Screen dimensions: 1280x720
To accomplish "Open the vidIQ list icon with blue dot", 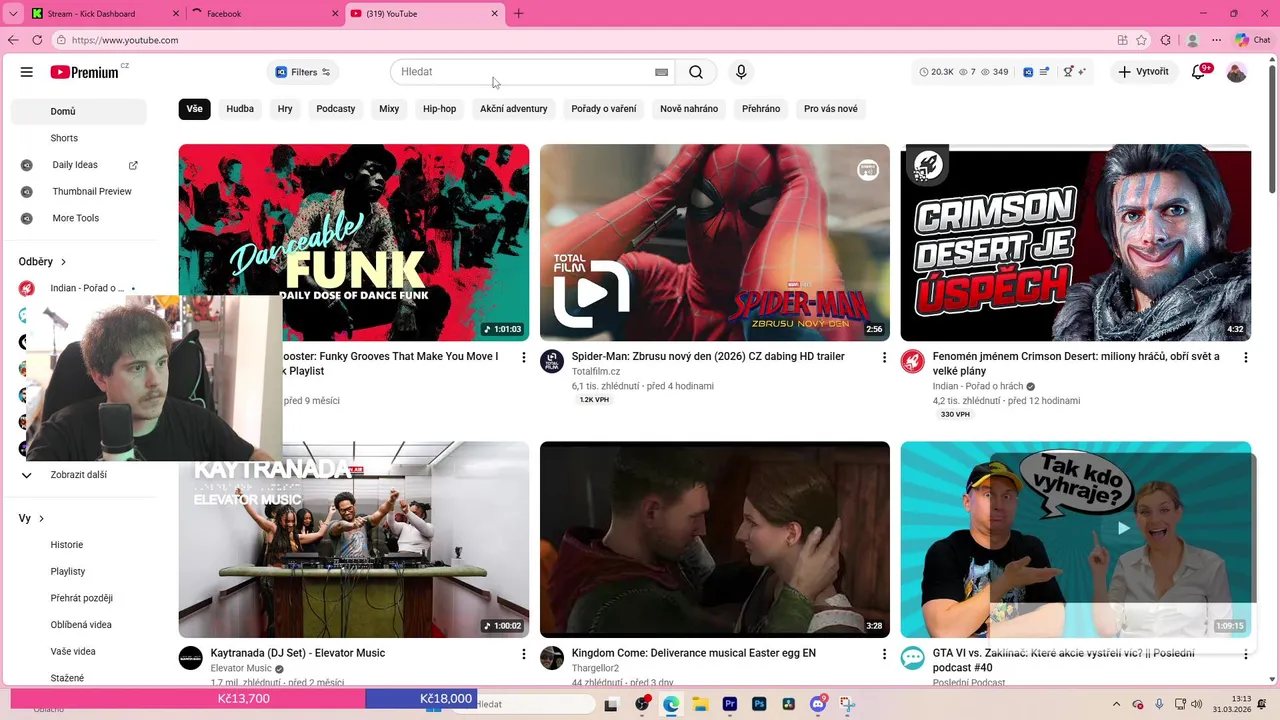I will [x=1045, y=72].
